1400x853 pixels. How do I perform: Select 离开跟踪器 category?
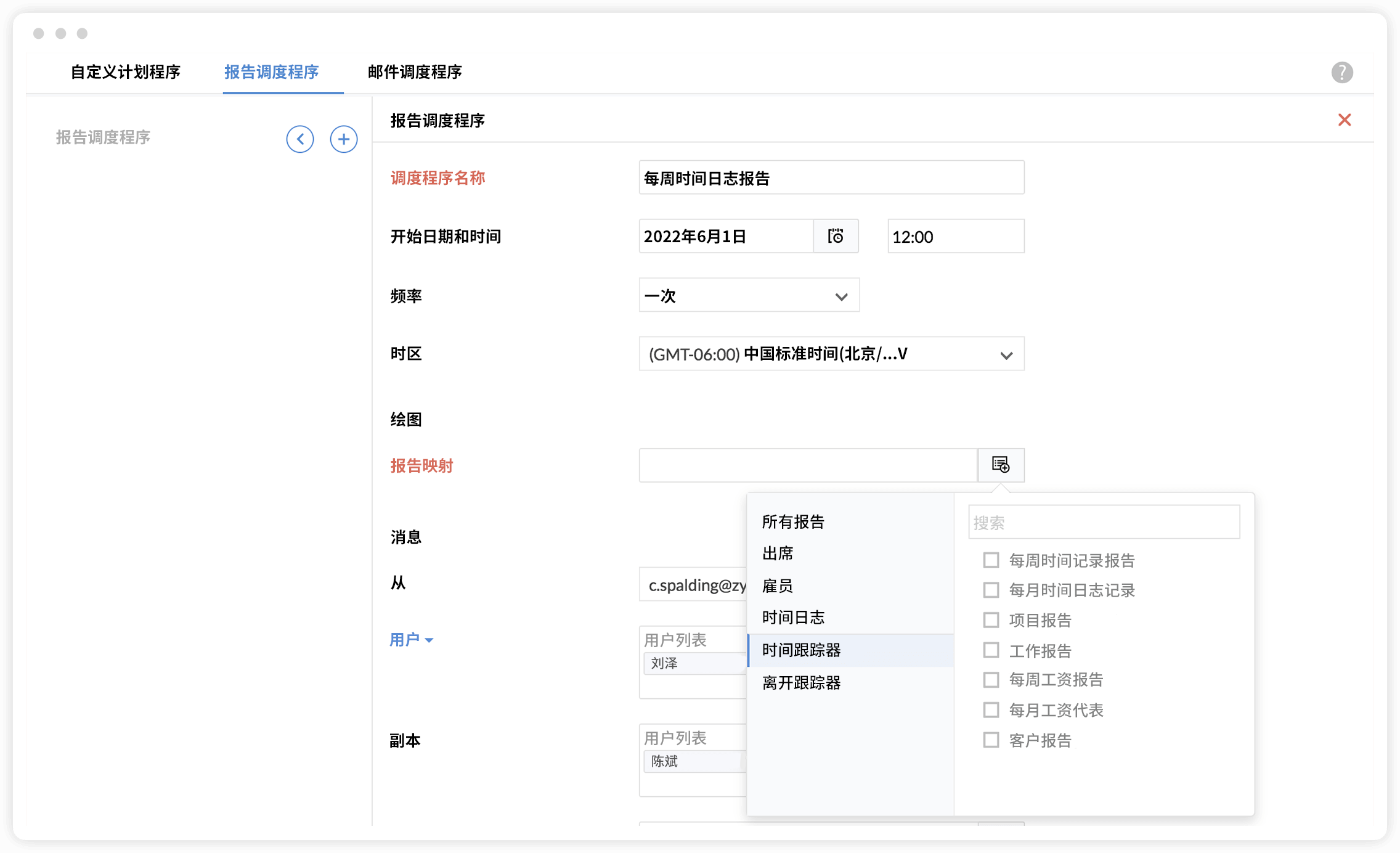point(801,683)
